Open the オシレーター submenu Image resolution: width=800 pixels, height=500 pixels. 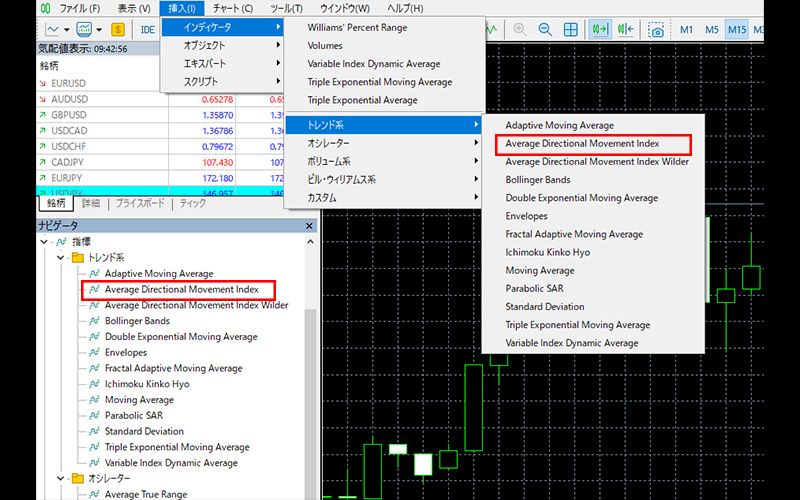(x=383, y=143)
